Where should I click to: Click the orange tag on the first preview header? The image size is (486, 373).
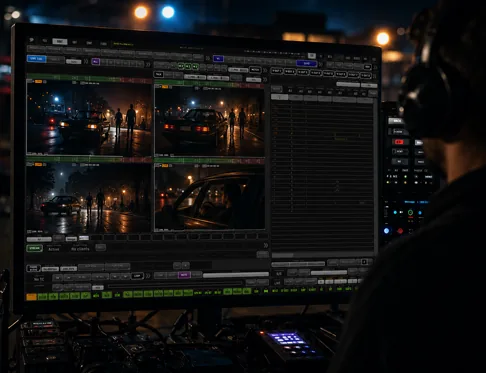pyautogui.click(x=38, y=81)
